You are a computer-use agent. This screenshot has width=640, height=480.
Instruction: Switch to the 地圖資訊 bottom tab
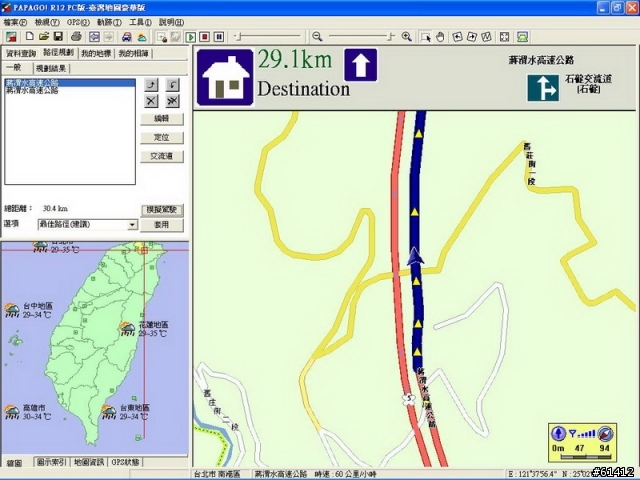[x=89, y=462]
